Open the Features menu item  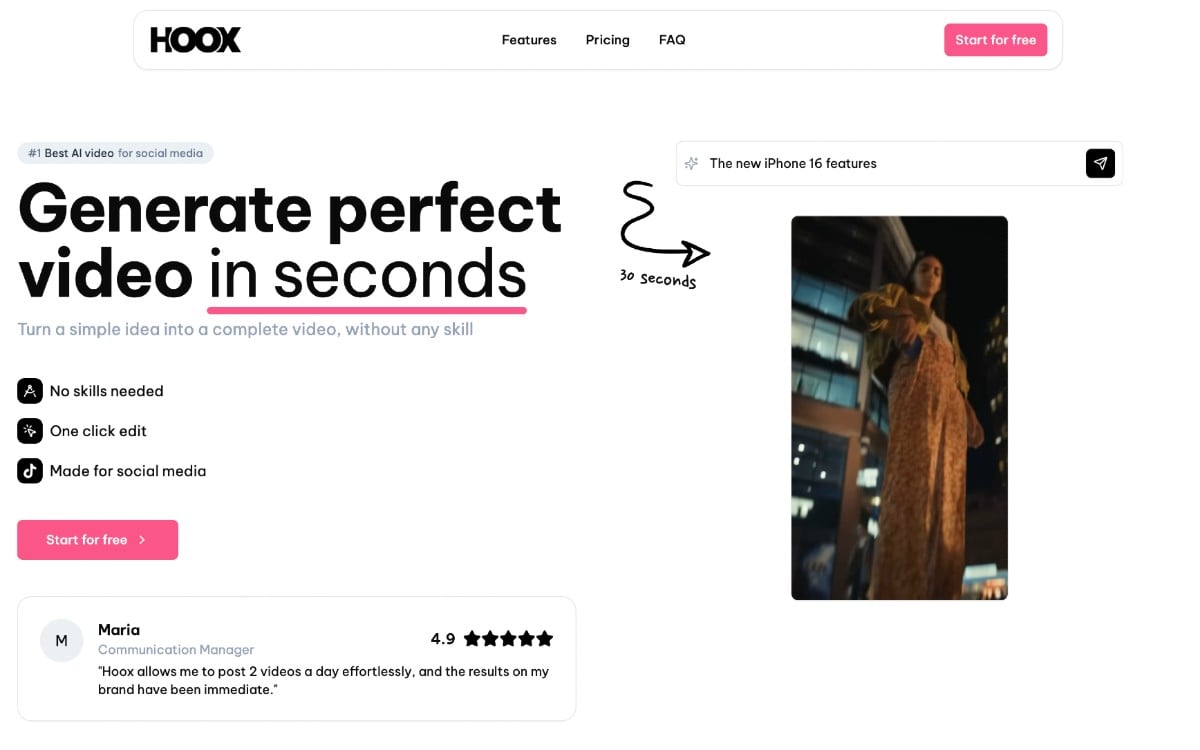click(x=529, y=40)
